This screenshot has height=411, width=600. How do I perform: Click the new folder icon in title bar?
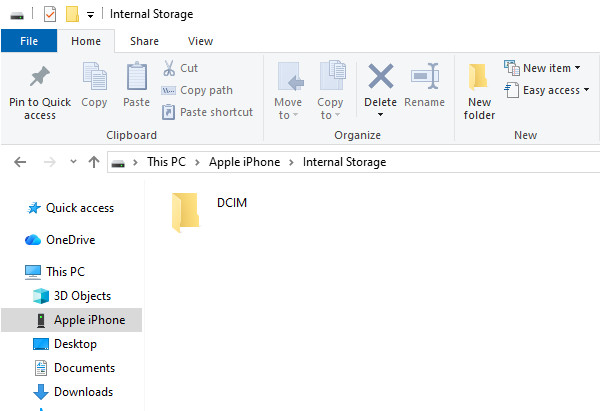pyautogui.click(x=72, y=14)
